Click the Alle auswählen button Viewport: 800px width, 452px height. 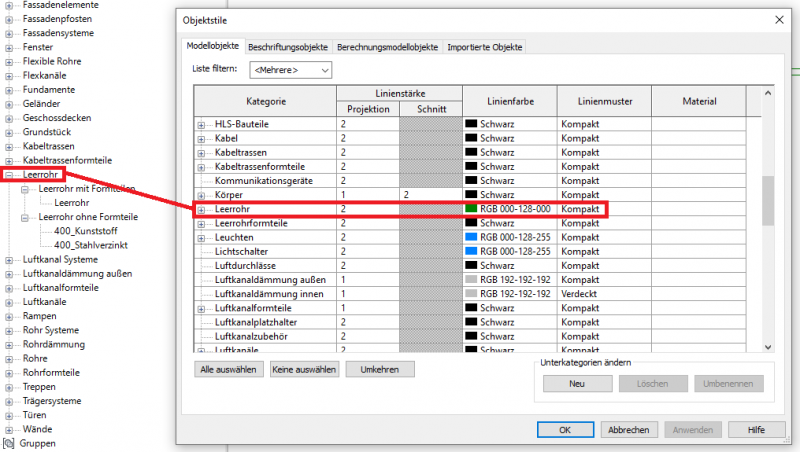(x=228, y=370)
